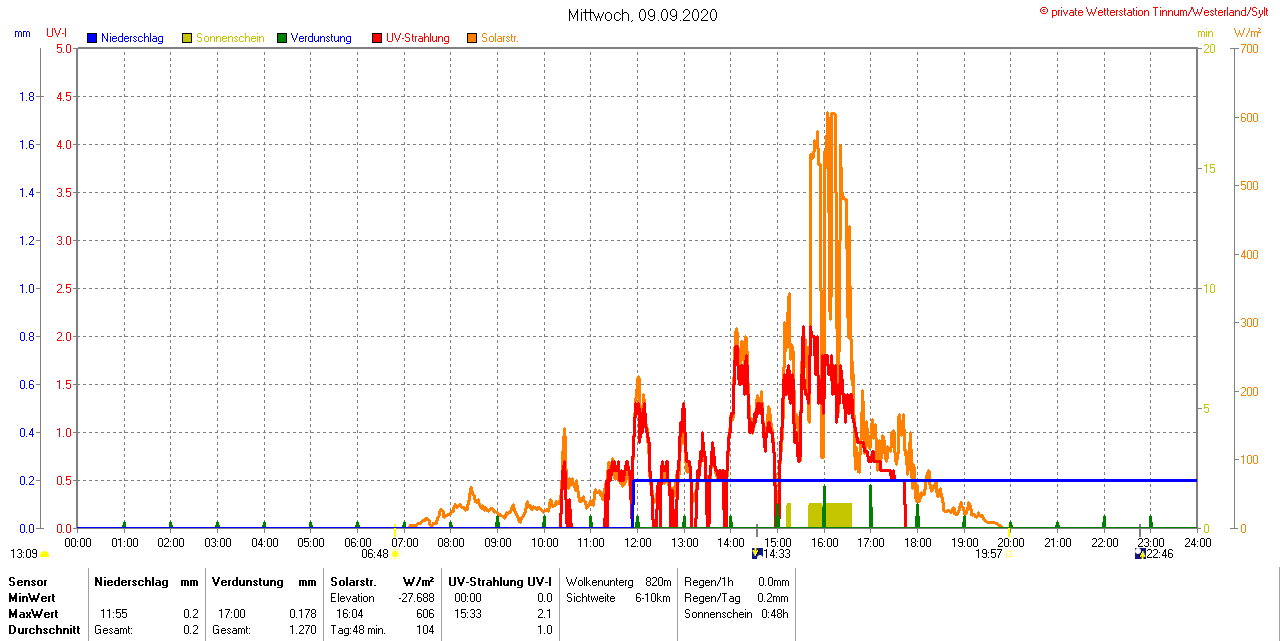The height and width of the screenshot is (641, 1280).
Task: Click the Solarstr. max value 606
Action: tap(424, 613)
